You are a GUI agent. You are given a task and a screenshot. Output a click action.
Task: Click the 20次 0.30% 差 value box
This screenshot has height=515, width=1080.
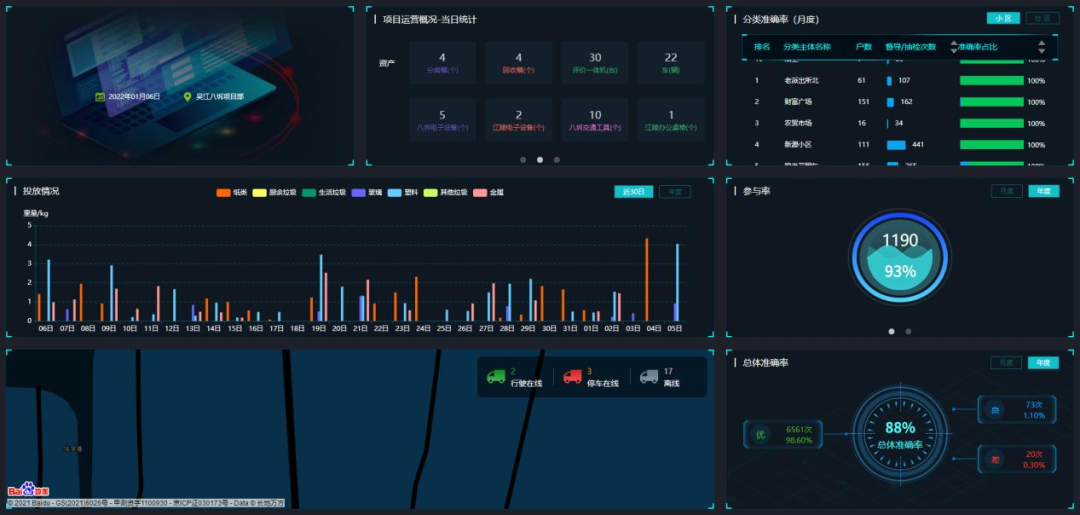pyautogui.click(x=1017, y=459)
